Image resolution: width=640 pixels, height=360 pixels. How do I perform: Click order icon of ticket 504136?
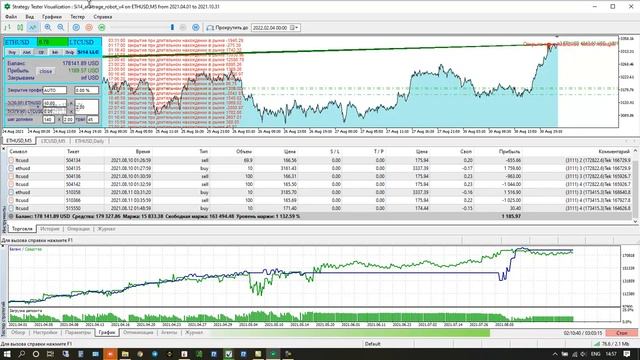coord(11,176)
